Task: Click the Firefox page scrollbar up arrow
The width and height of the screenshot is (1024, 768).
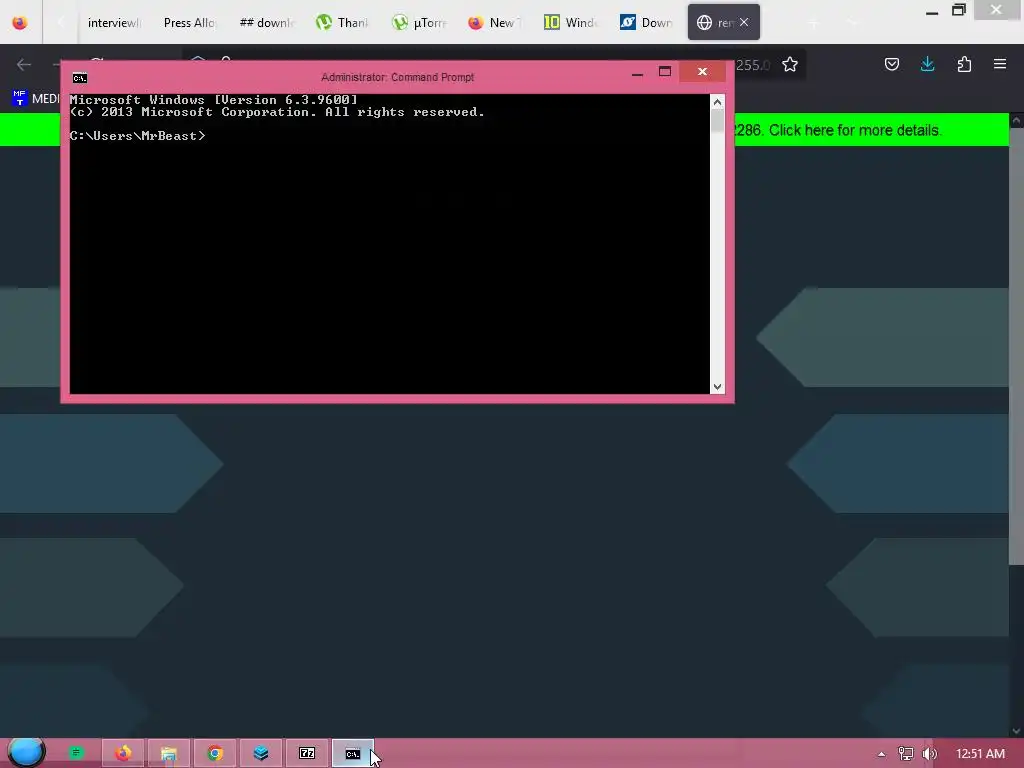Action: click(1016, 121)
